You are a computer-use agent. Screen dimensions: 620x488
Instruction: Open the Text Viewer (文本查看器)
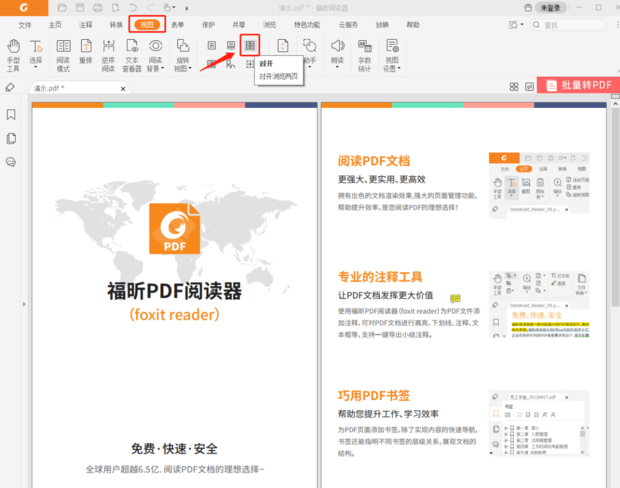[x=132, y=55]
